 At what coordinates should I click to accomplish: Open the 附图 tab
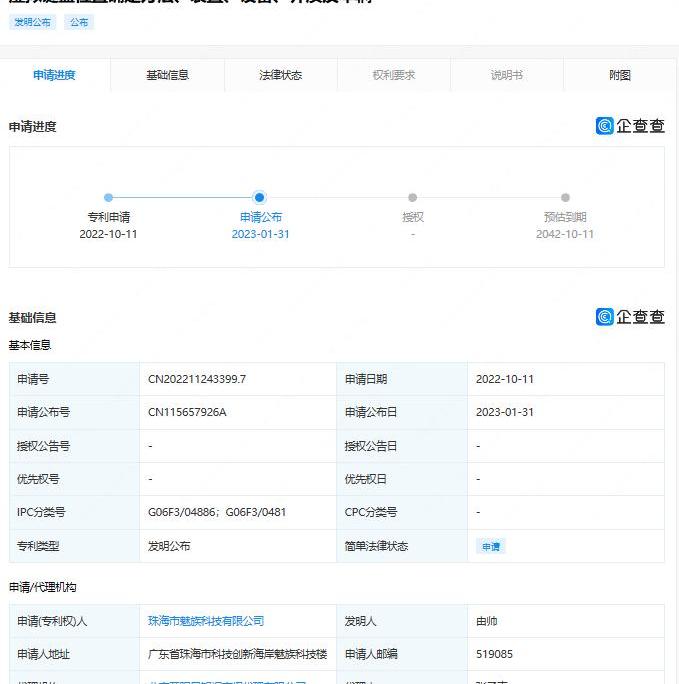coord(620,75)
